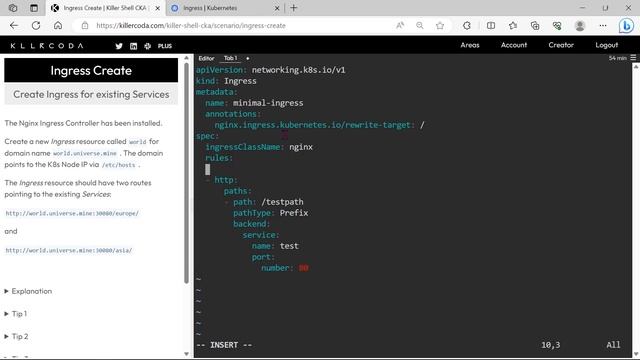The image size is (640, 360).
Task: Close the Ingress Kubernetes browser tab
Action: pyautogui.click(x=277, y=8)
